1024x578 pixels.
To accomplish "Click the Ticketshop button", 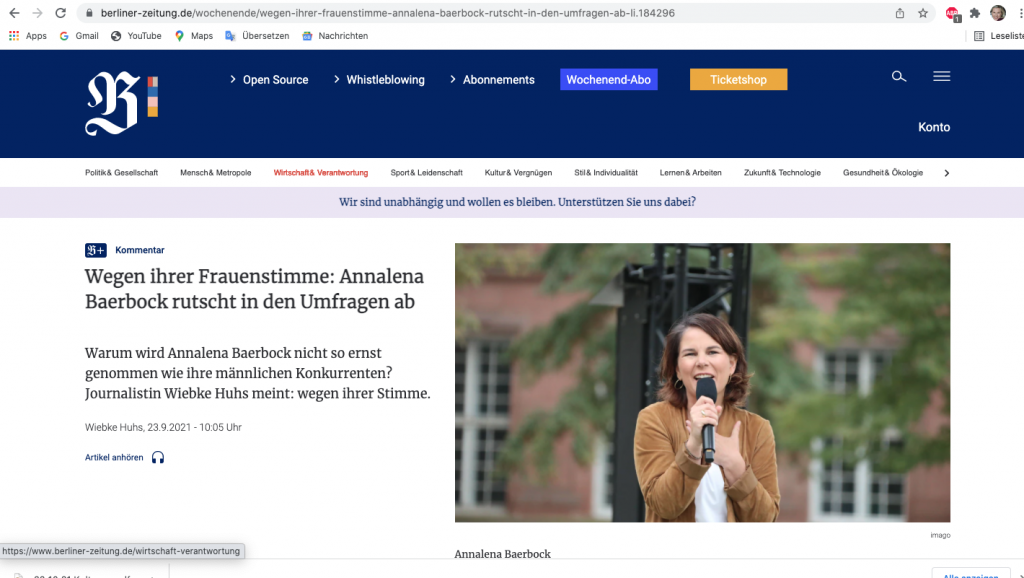I will (738, 80).
